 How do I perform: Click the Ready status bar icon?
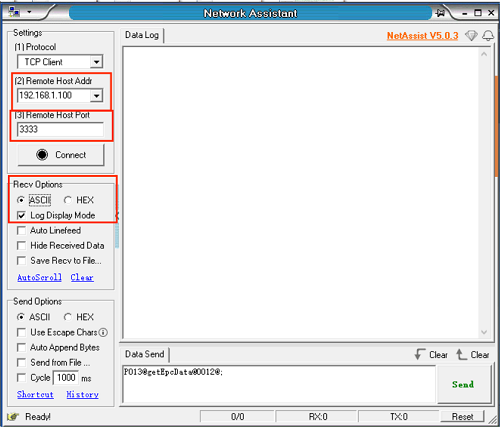click(13, 417)
